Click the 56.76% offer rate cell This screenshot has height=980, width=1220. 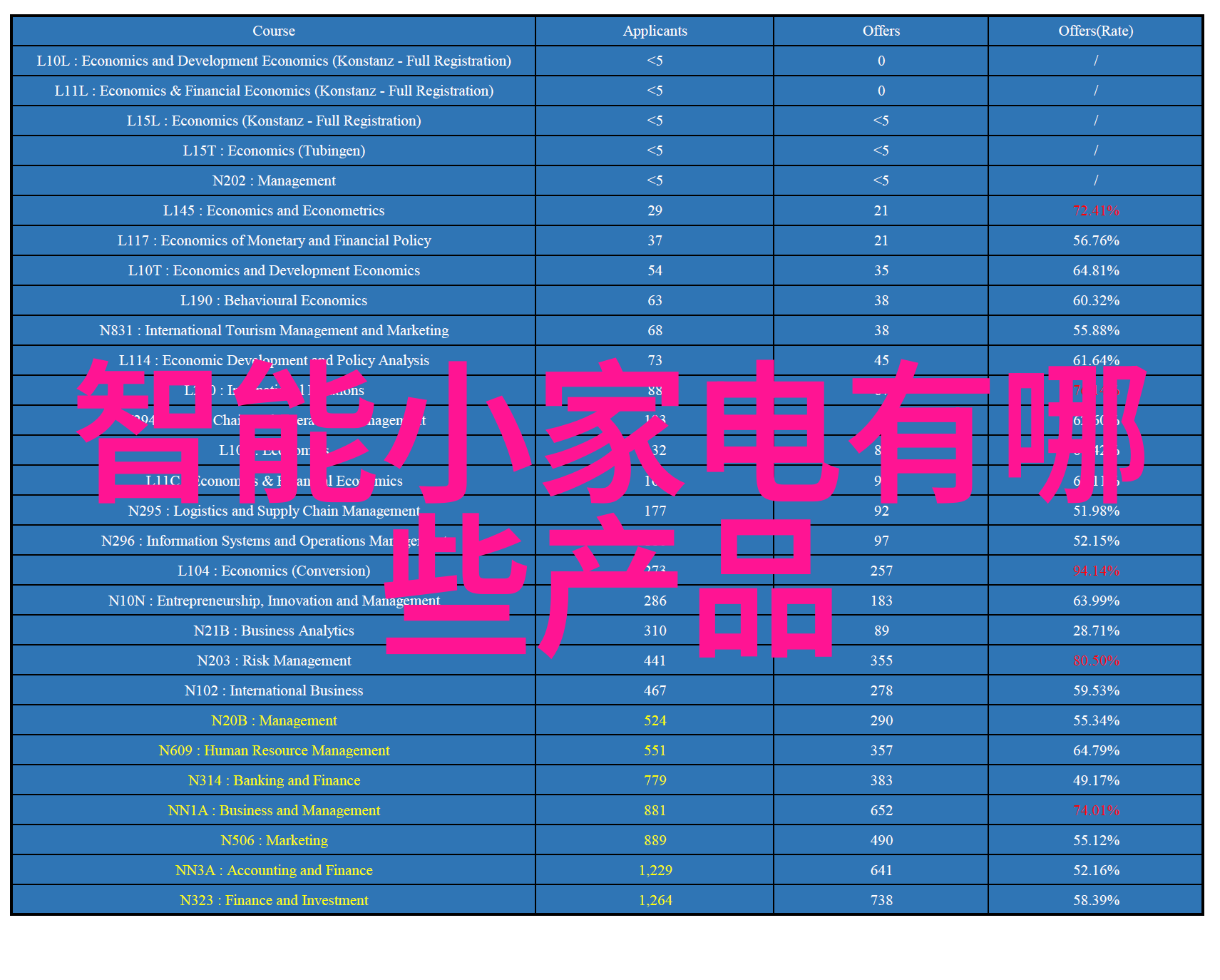[x=1096, y=240]
